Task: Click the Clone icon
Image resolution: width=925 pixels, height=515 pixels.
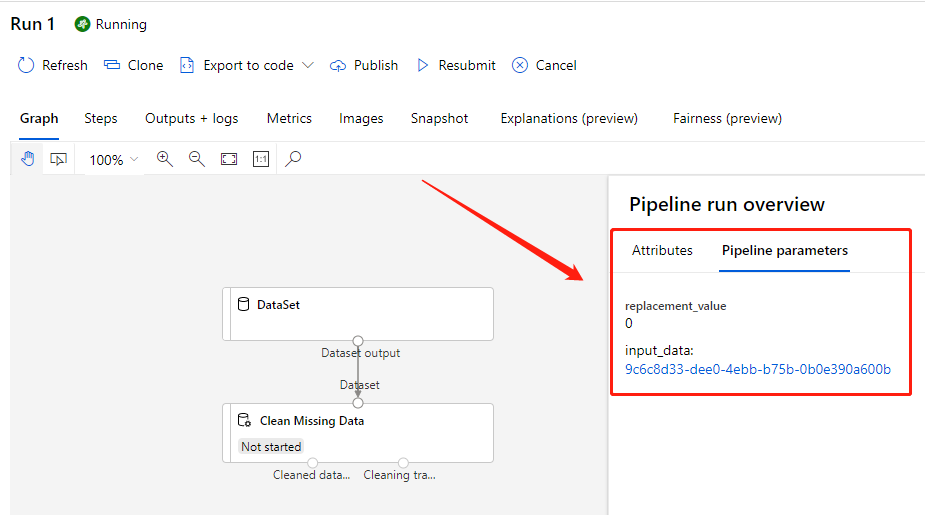Action: pos(112,65)
